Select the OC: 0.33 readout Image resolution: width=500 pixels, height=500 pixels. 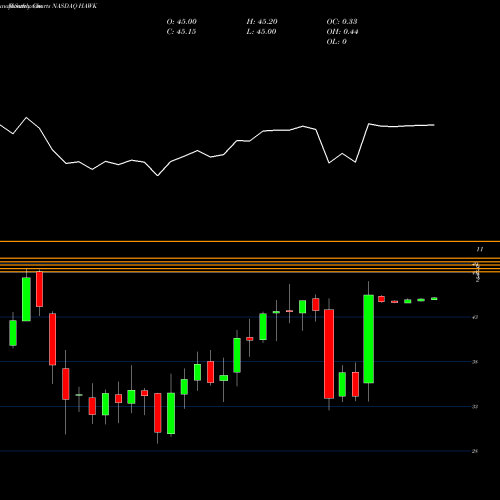pos(342,22)
